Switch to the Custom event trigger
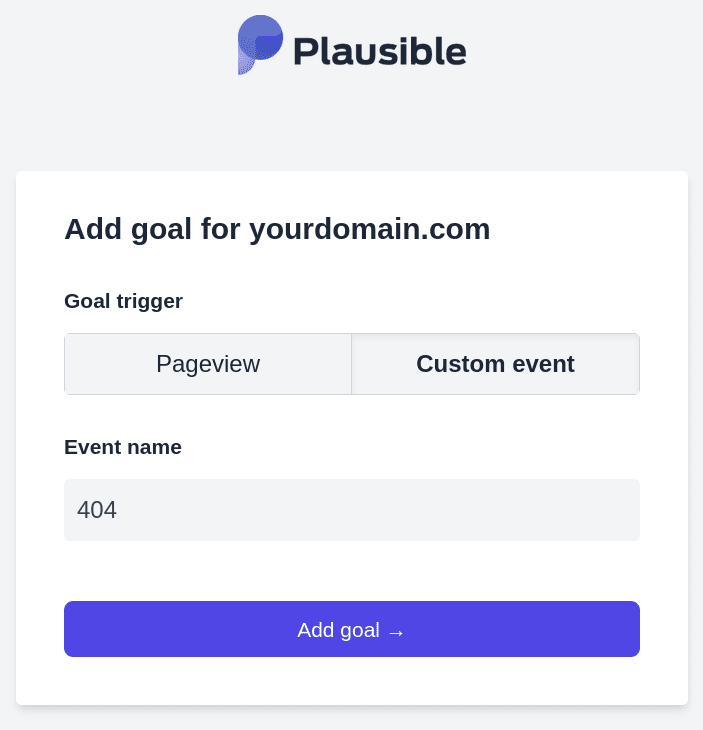The image size is (703, 730). (x=495, y=364)
